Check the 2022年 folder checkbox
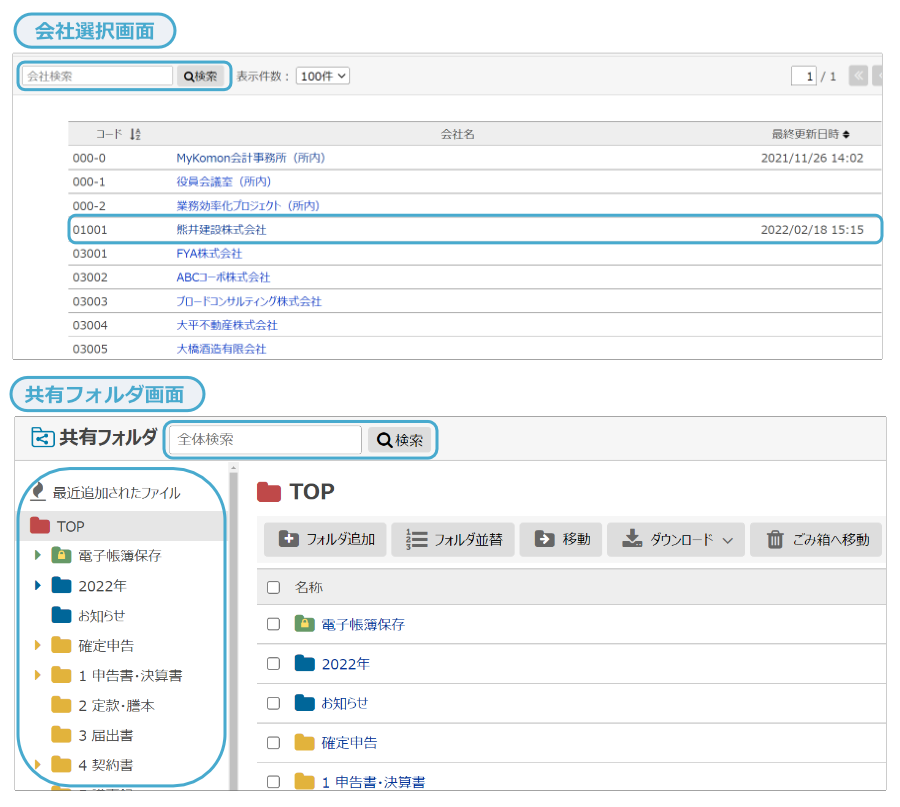900x807 pixels. (273, 664)
